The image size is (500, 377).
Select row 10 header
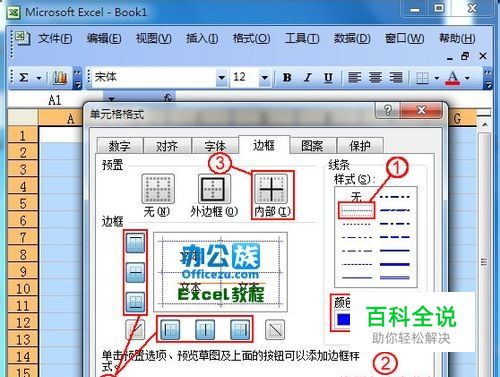tap(23, 288)
